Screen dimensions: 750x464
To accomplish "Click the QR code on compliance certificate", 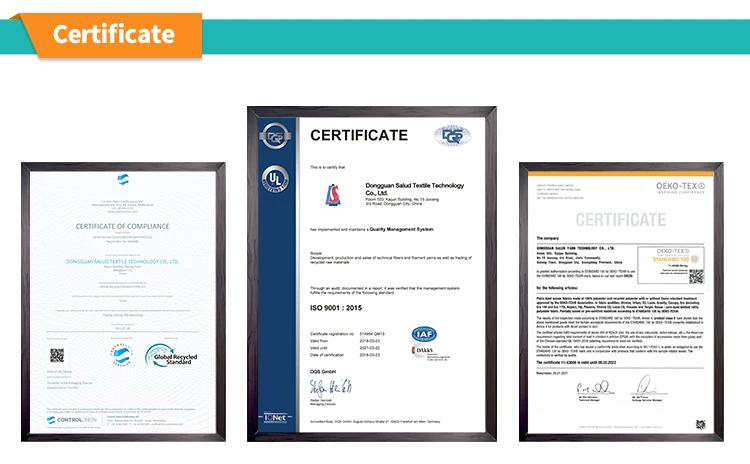I will point(57,355).
